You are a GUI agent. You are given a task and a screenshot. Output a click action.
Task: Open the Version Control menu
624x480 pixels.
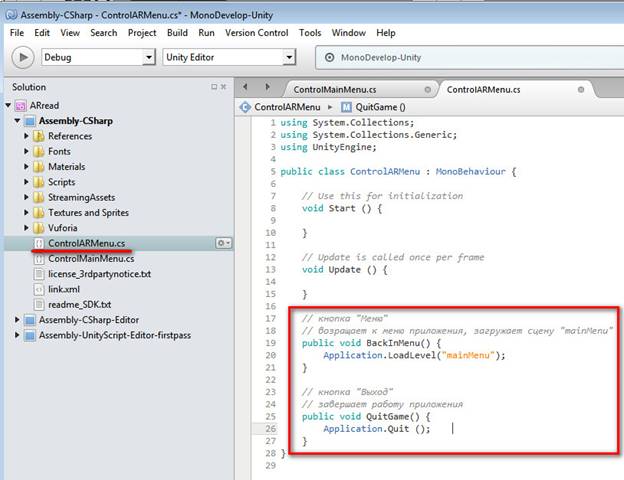pos(256,33)
